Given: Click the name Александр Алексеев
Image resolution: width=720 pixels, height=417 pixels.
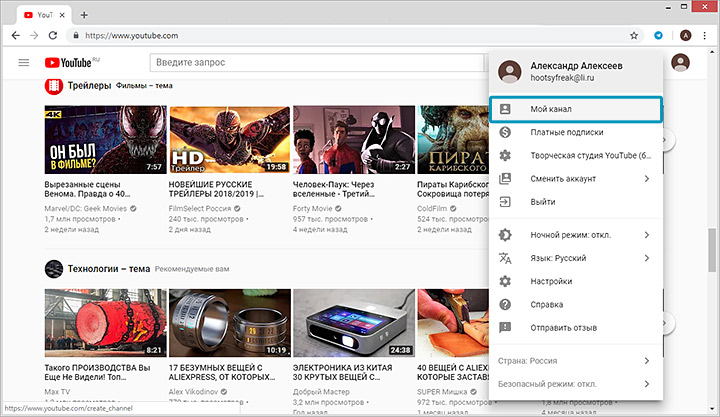Looking at the screenshot, I should coord(576,66).
